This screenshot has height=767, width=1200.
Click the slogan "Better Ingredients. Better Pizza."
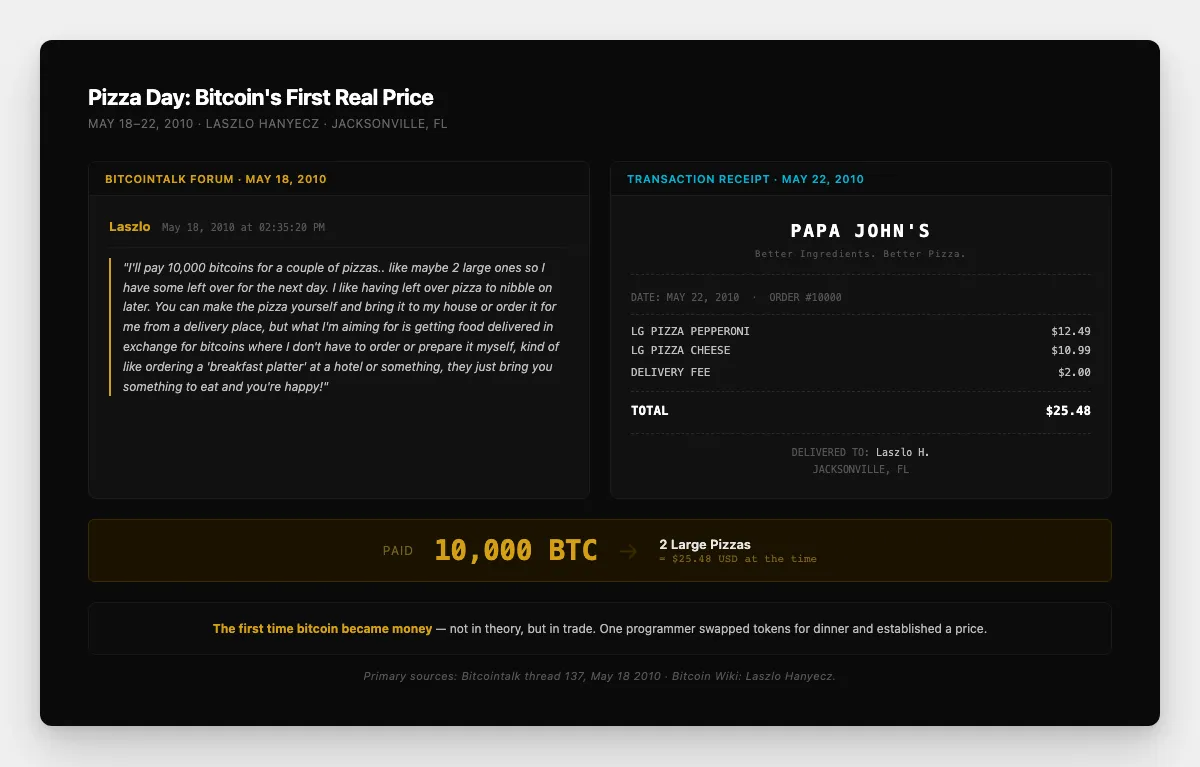click(860, 254)
